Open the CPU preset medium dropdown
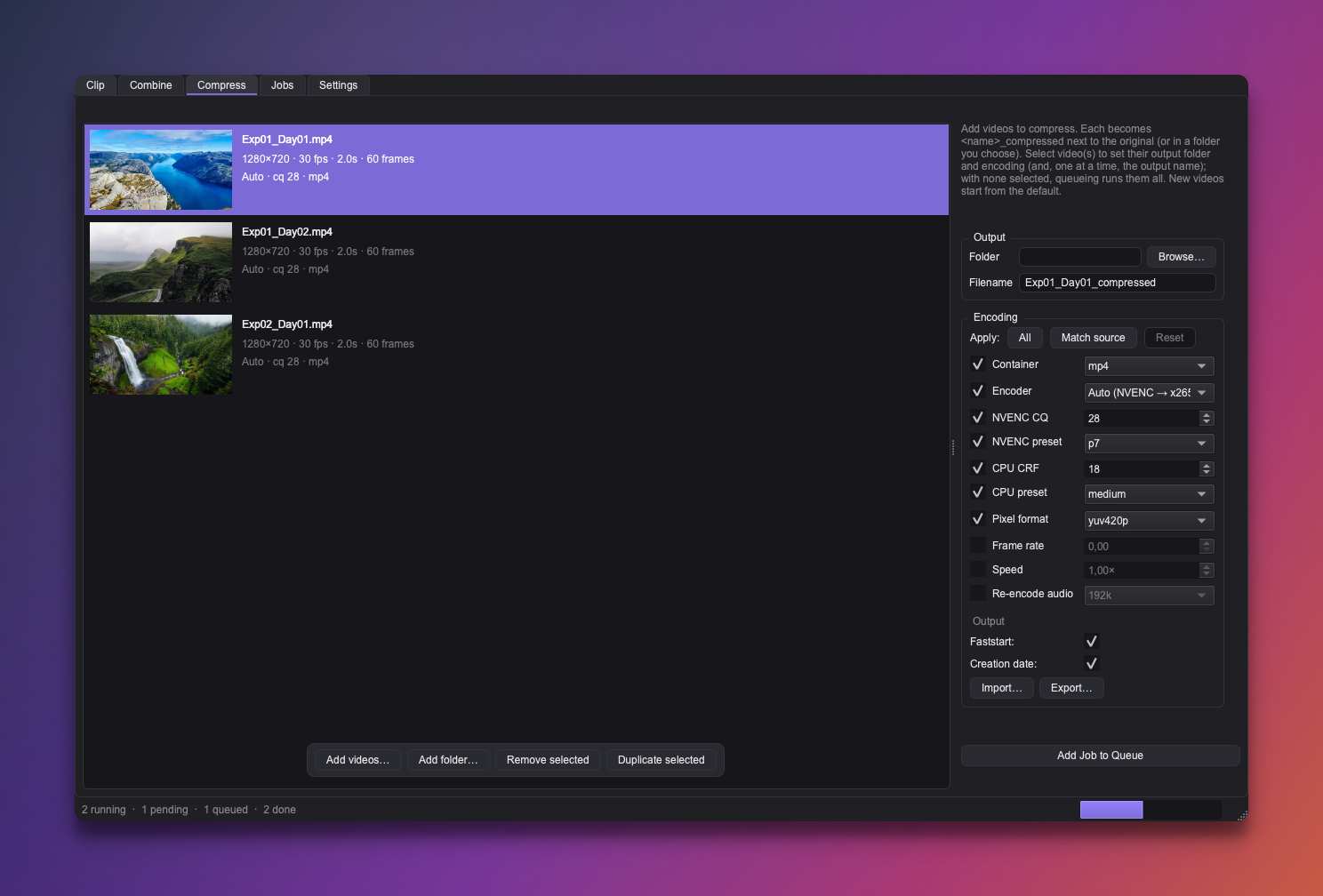 [x=1149, y=494]
